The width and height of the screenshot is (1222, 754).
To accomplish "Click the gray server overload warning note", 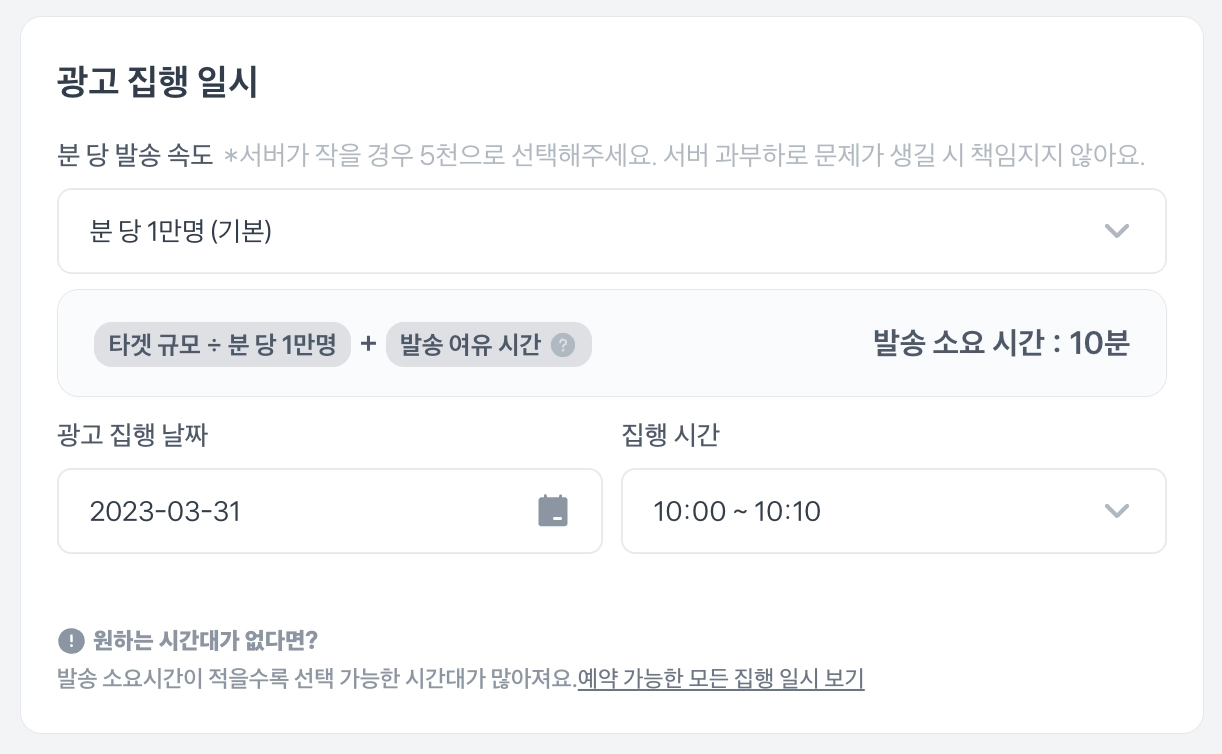I will 684,156.
